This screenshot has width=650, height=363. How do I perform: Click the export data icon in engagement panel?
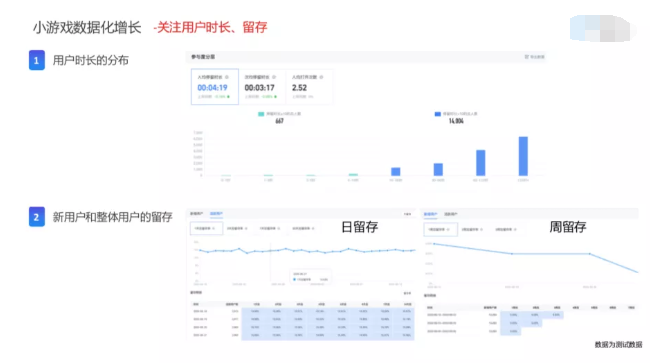[x=527, y=57]
